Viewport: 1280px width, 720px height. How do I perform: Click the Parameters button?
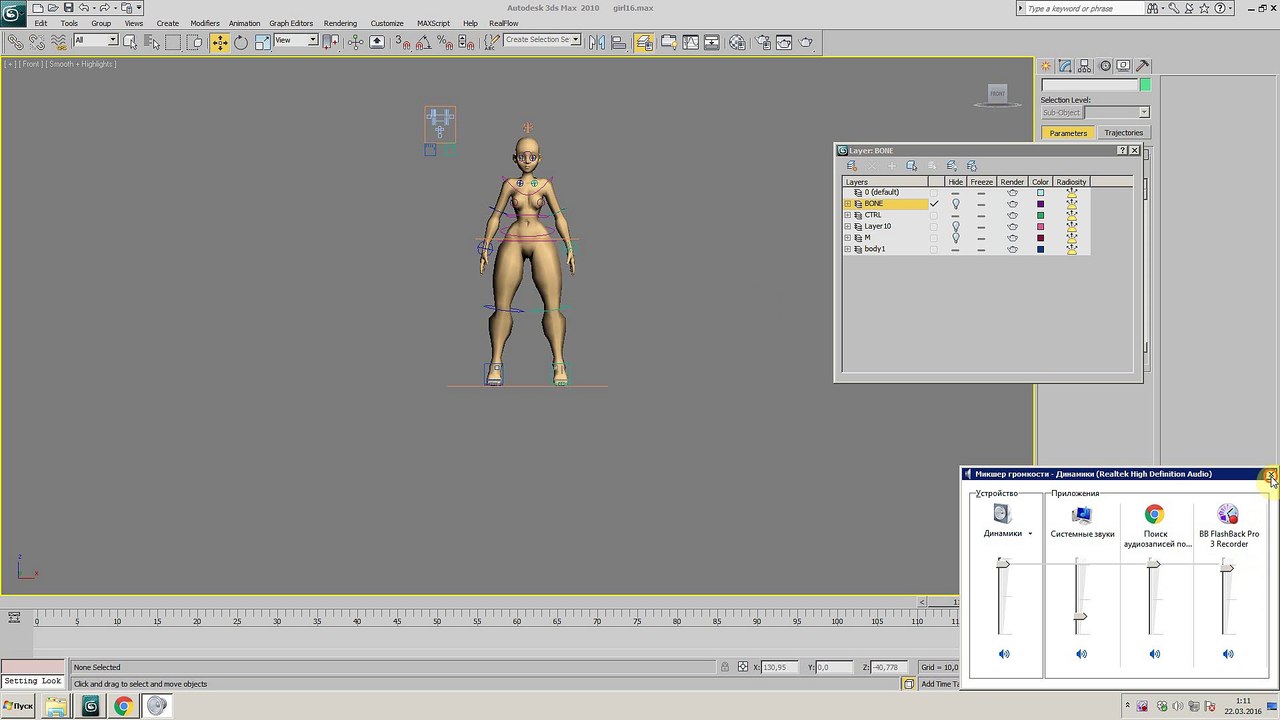(1068, 133)
